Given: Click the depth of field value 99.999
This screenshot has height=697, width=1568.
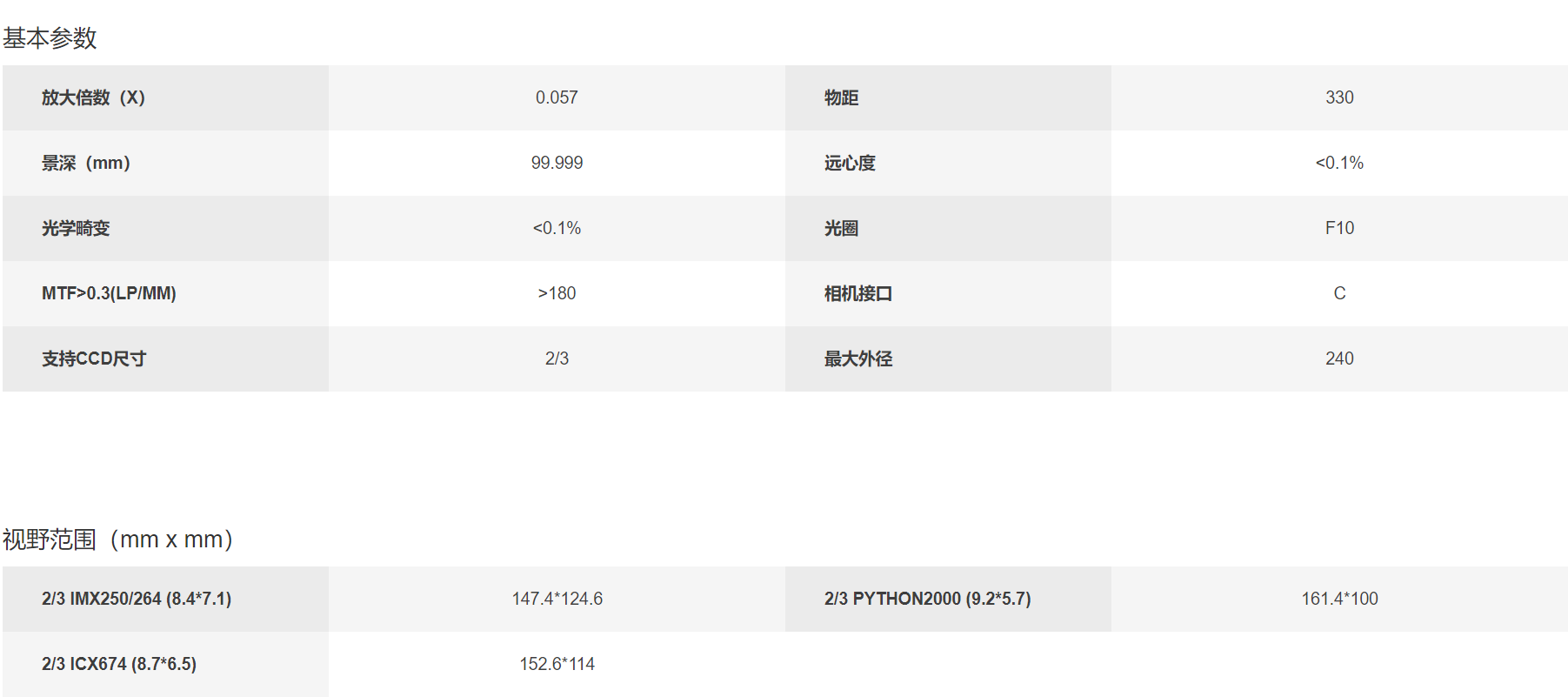Looking at the screenshot, I should click(x=557, y=163).
